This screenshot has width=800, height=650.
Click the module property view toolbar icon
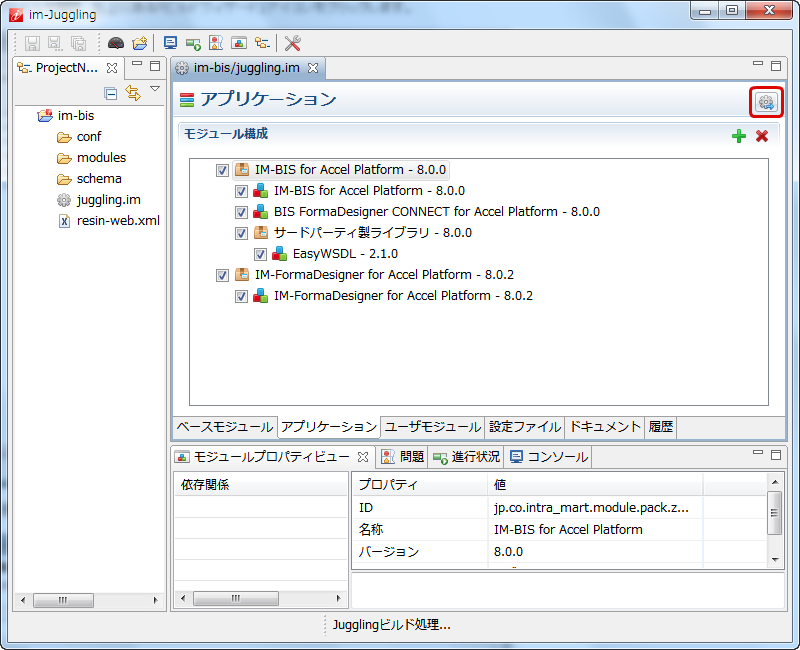pyautogui.click(x=239, y=43)
